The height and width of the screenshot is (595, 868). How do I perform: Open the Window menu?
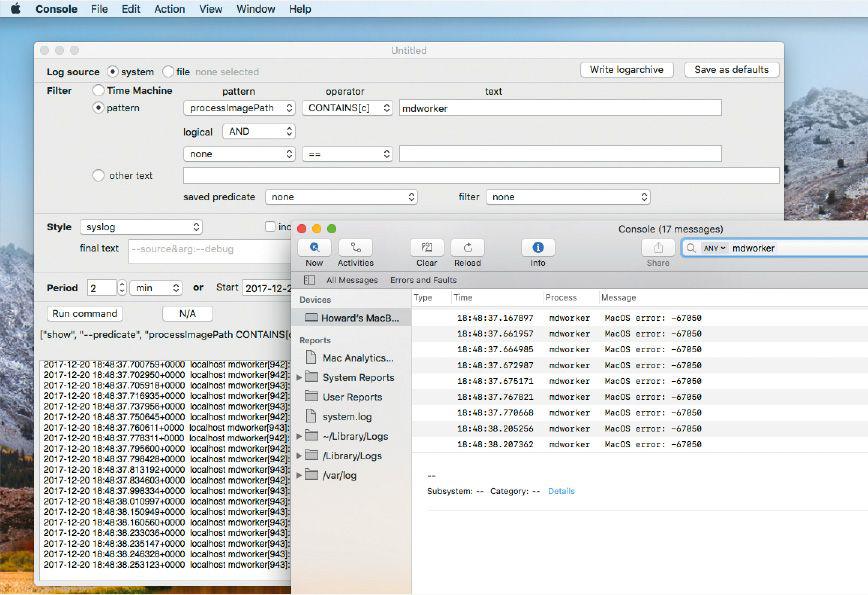[x=256, y=9]
